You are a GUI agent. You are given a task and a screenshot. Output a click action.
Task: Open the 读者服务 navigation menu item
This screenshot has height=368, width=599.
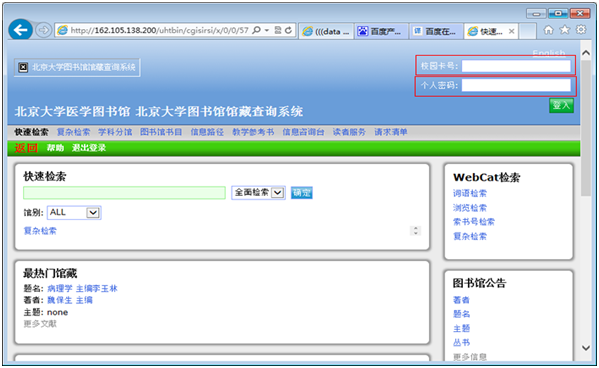(x=349, y=132)
